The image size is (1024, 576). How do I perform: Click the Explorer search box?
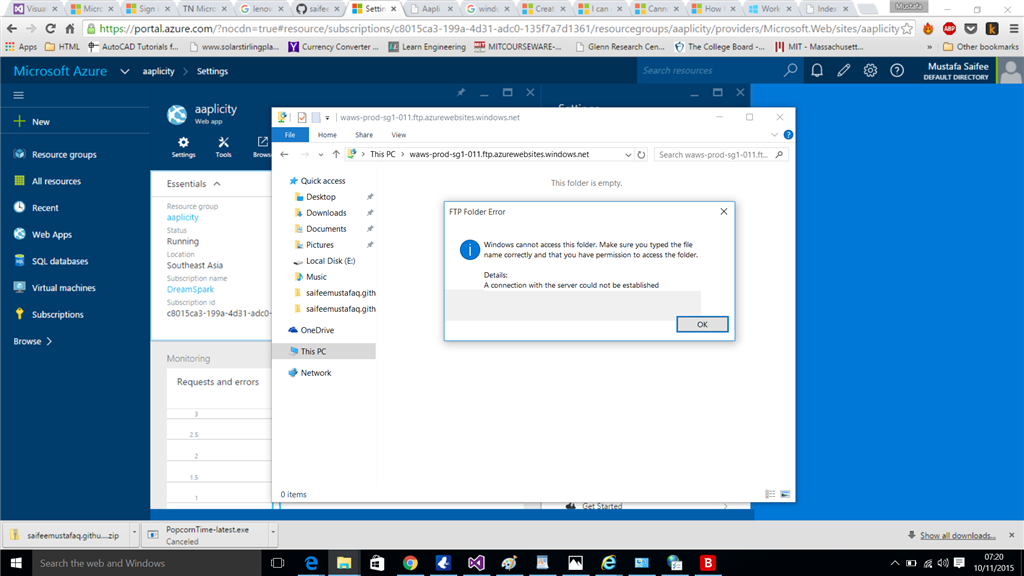[x=721, y=155]
